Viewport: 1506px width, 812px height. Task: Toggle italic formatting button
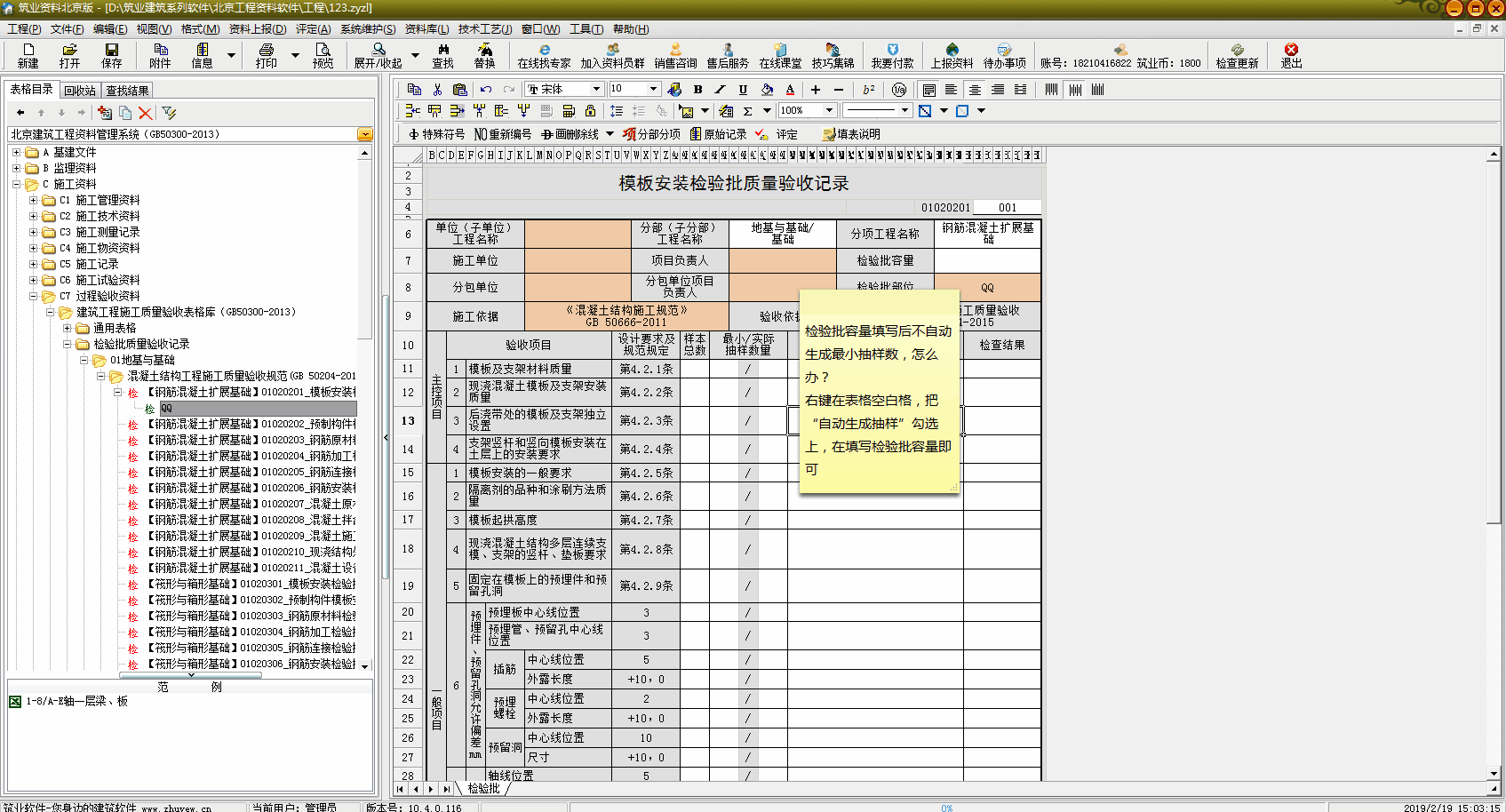tap(720, 90)
